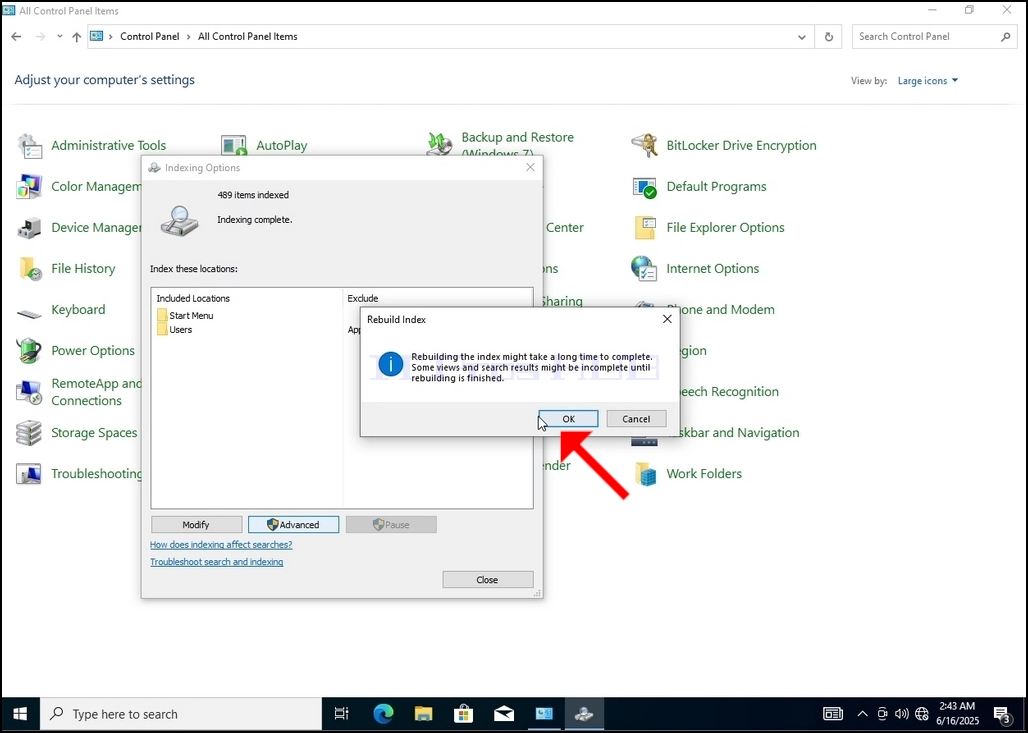
Task: Click 'Control Panel' breadcrumb
Action: [149, 37]
